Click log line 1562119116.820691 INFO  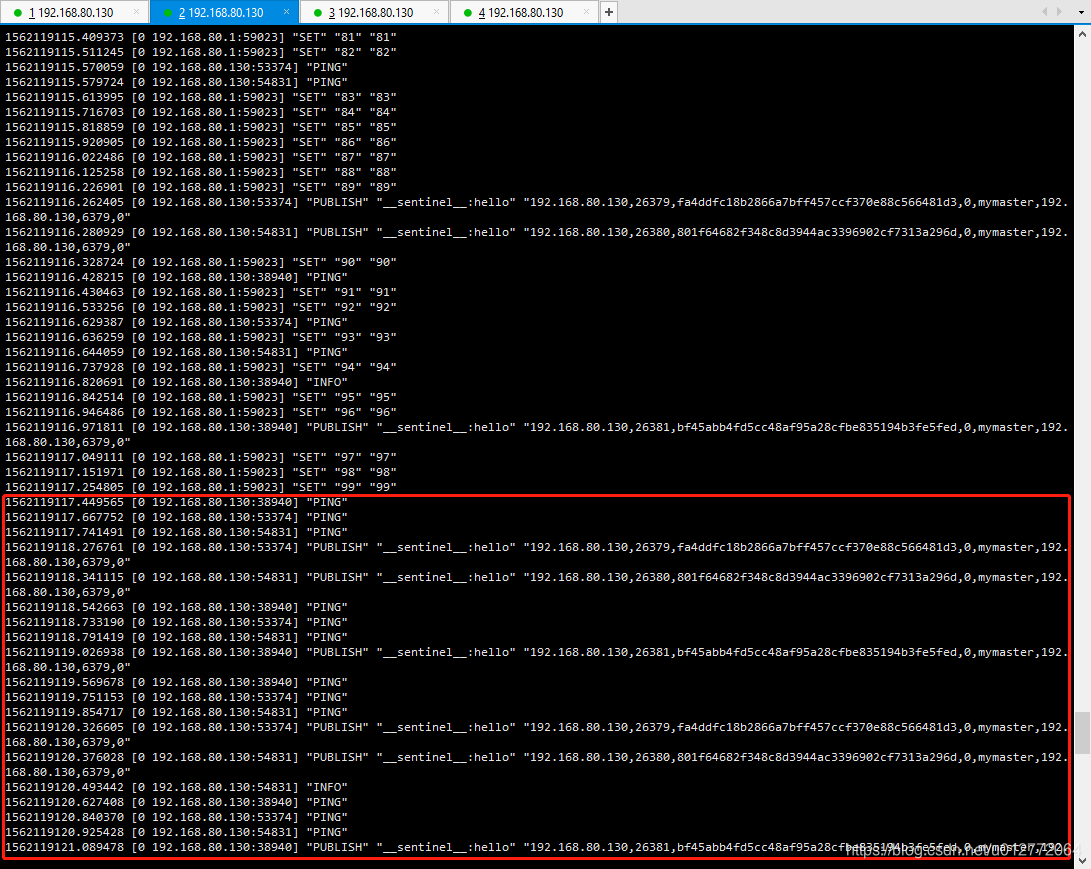coord(176,383)
